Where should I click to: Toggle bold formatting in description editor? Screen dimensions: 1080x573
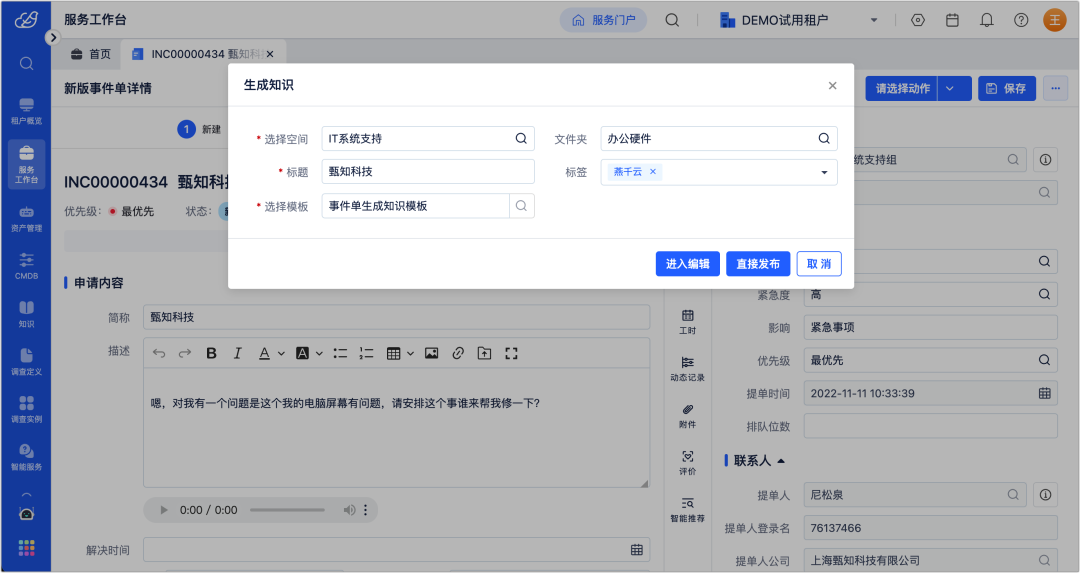pos(211,353)
